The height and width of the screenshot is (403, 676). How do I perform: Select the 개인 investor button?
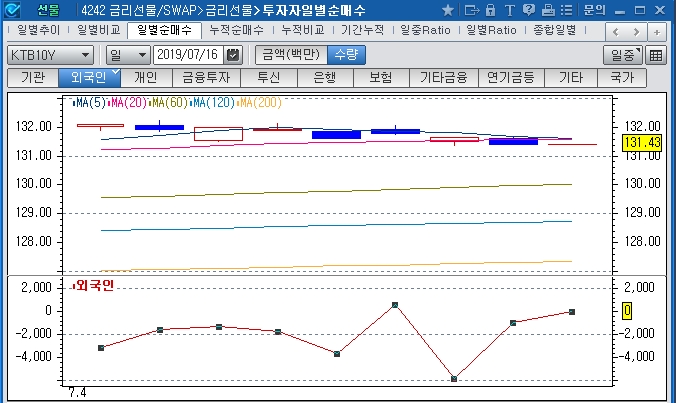(146, 78)
